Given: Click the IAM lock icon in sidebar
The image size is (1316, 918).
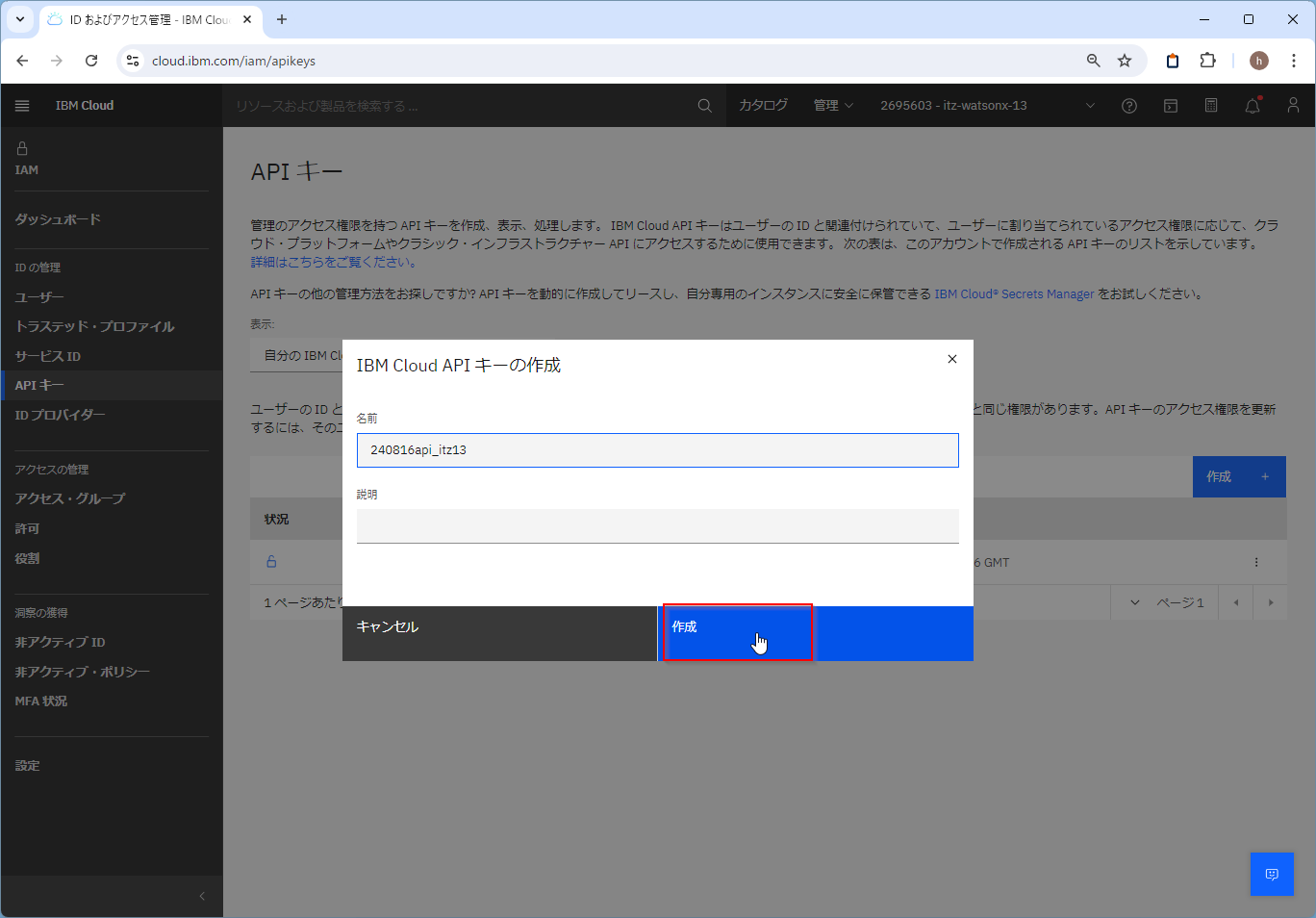Looking at the screenshot, I should point(22,148).
